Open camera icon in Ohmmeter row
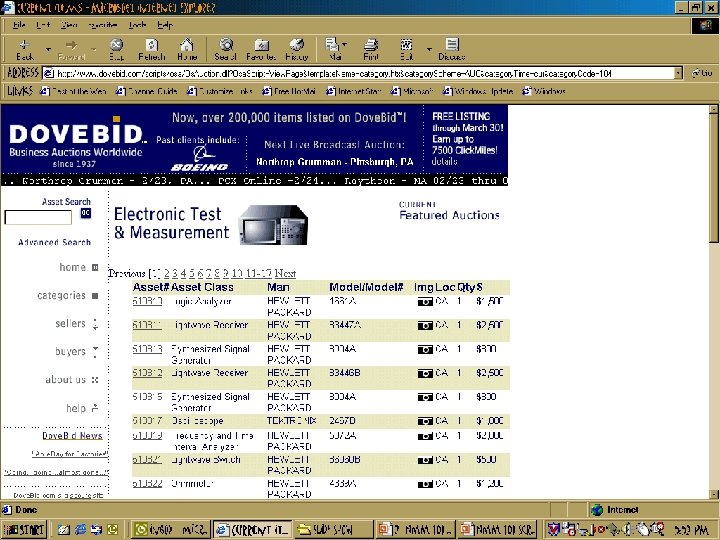Image resolution: width=720 pixels, height=540 pixels. tap(425, 484)
